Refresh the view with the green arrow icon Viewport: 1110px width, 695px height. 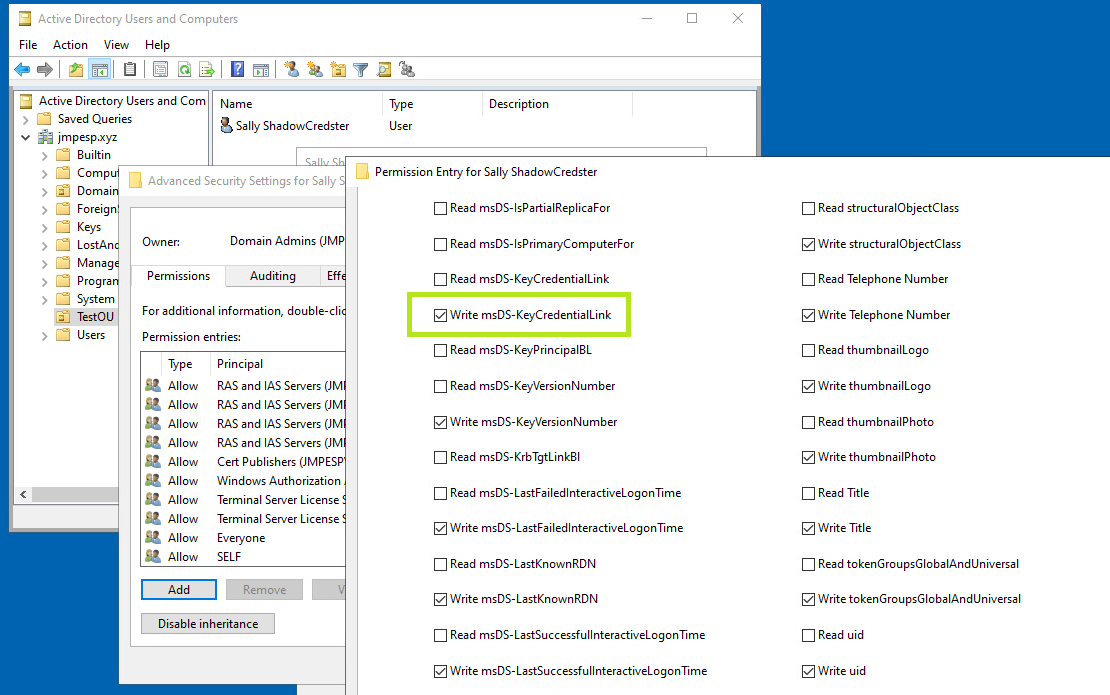click(184, 69)
